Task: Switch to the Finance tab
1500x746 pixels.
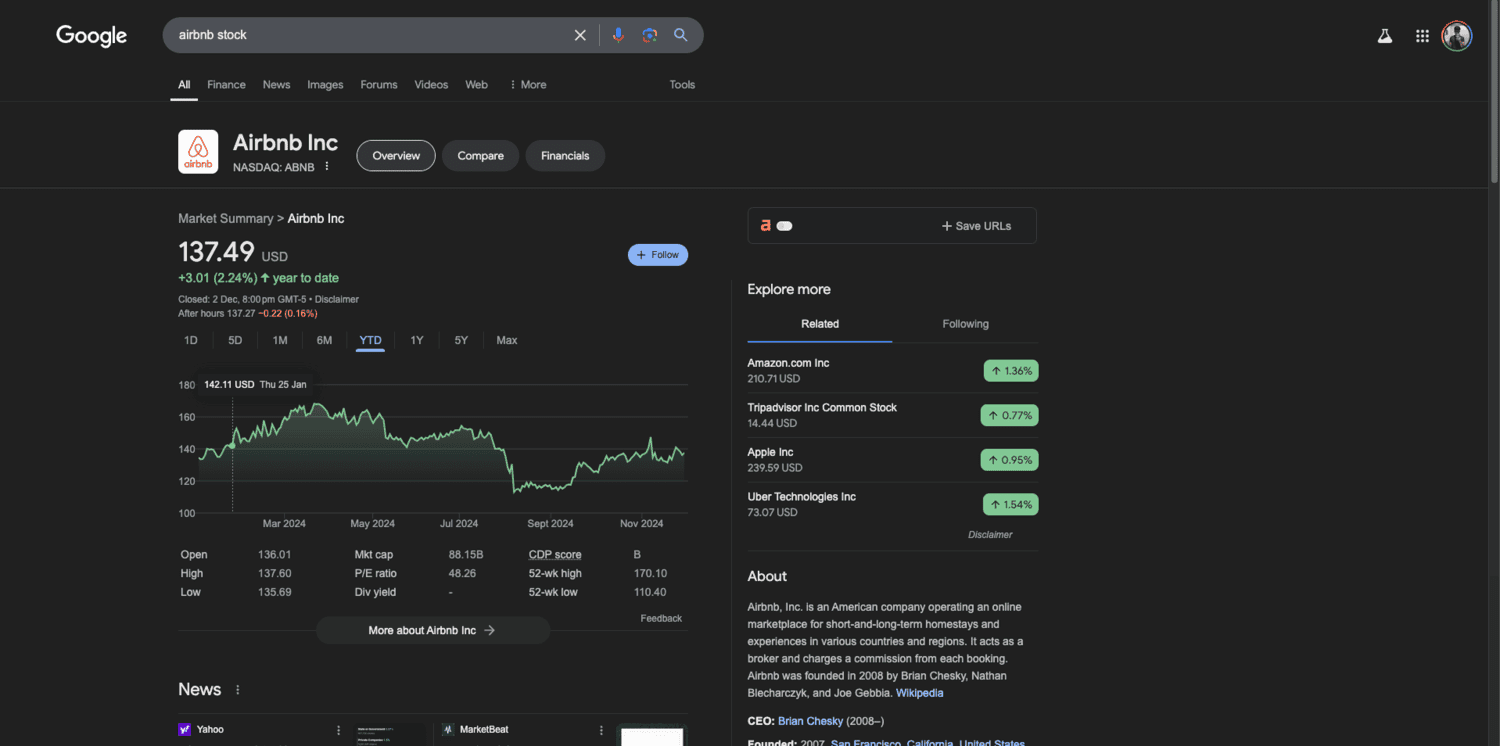Action: click(226, 85)
